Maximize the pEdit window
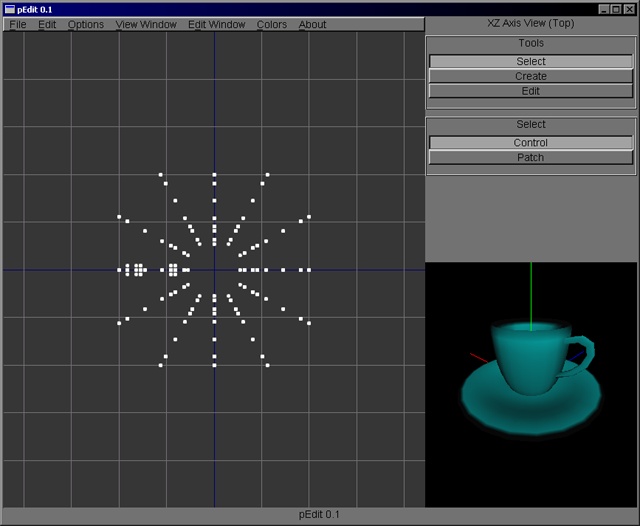The height and width of the screenshot is (526, 640). click(x=616, y=8)
